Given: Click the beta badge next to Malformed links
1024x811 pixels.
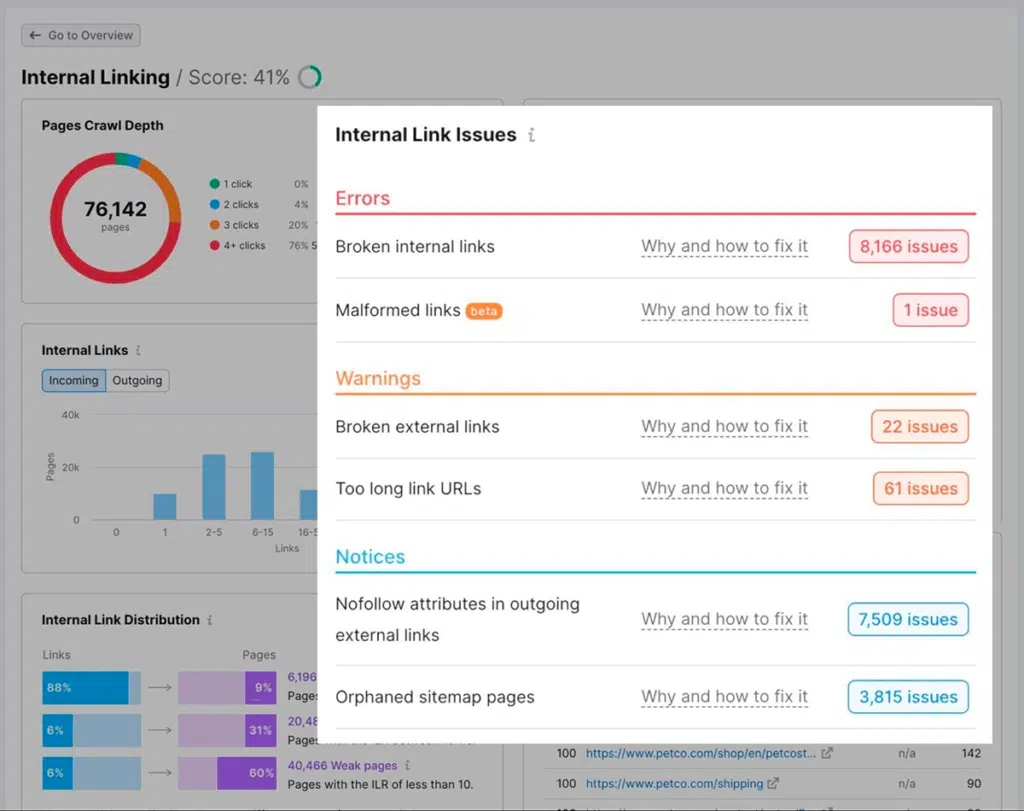Looking at the screenshot, I should (x=484, y=311).
